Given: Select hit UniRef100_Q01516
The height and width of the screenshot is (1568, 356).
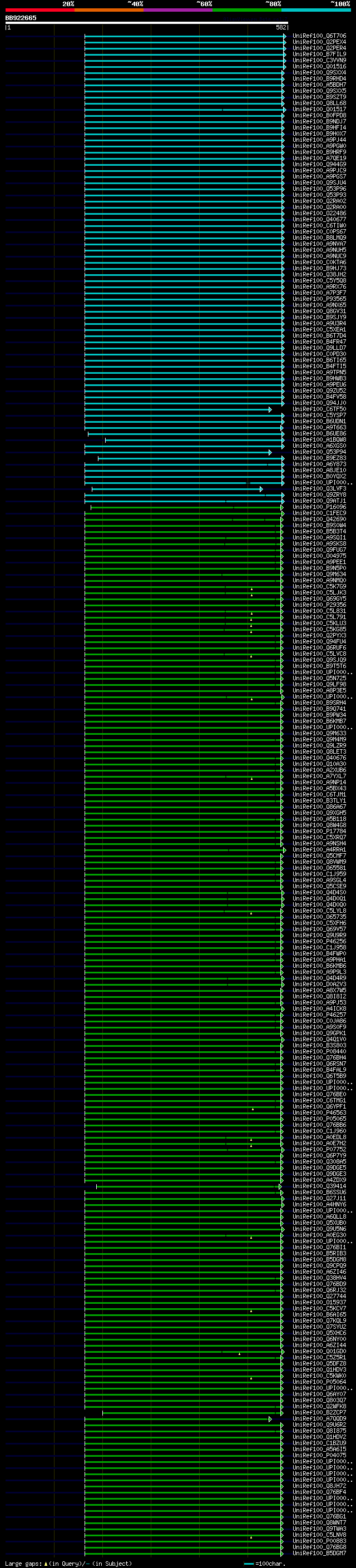Looking at the screenshot, I should [319, 66].
